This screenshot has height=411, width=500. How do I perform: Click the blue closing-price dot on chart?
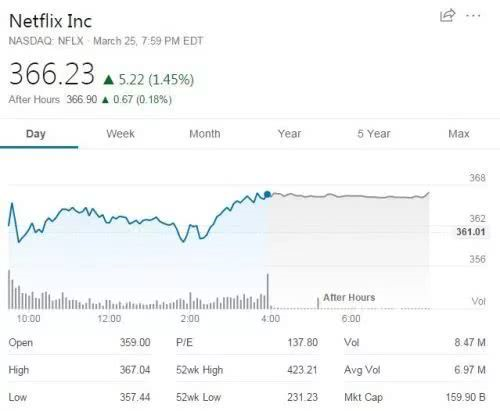click(x=267, y=194)
